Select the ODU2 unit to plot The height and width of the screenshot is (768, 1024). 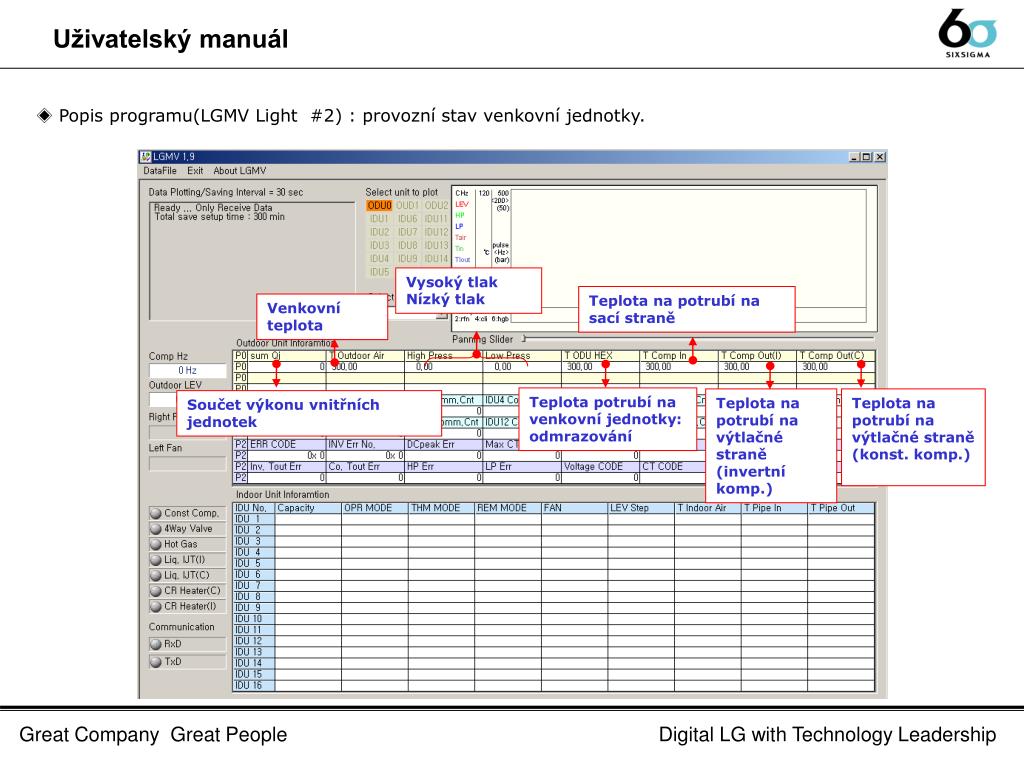coord(436,206)
